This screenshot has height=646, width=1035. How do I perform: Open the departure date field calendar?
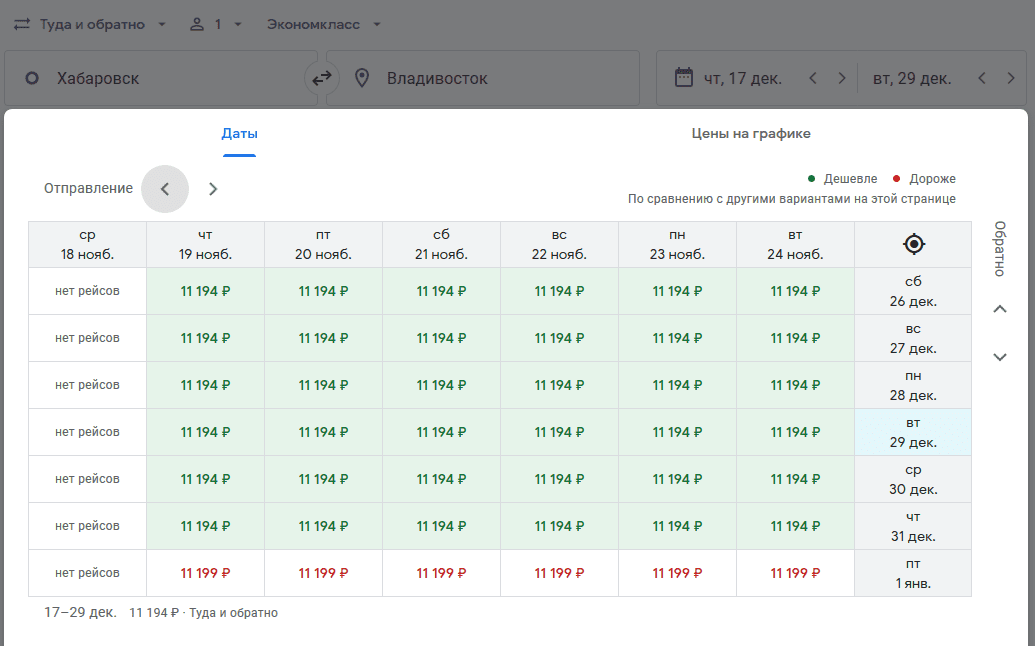tap(740, 78)
